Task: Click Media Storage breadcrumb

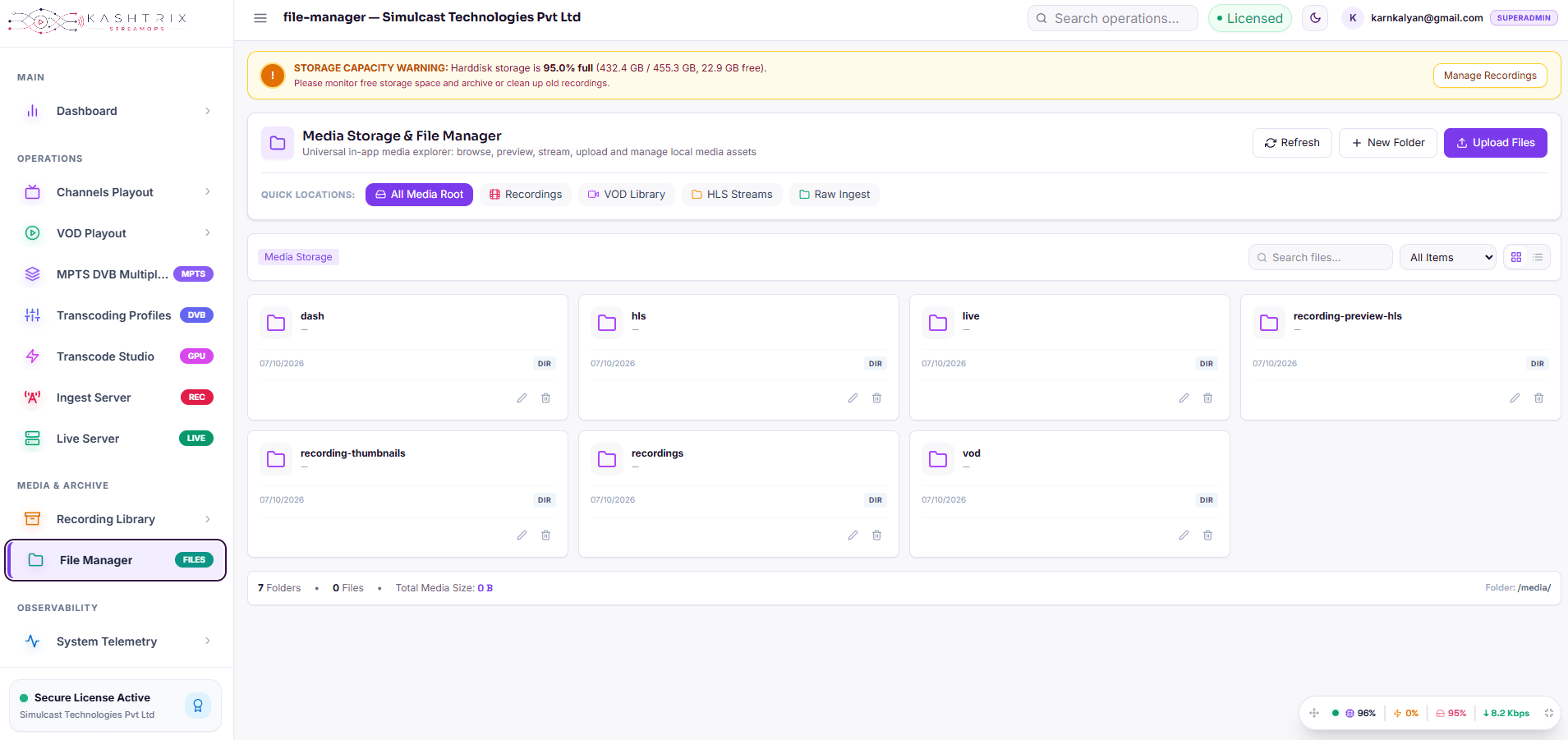Action: [298, 257]
